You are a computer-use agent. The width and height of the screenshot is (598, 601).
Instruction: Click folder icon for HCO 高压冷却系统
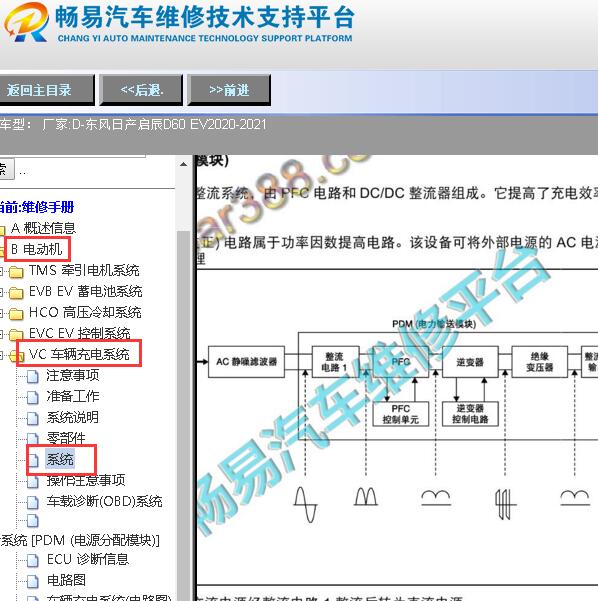coord(16,314)
